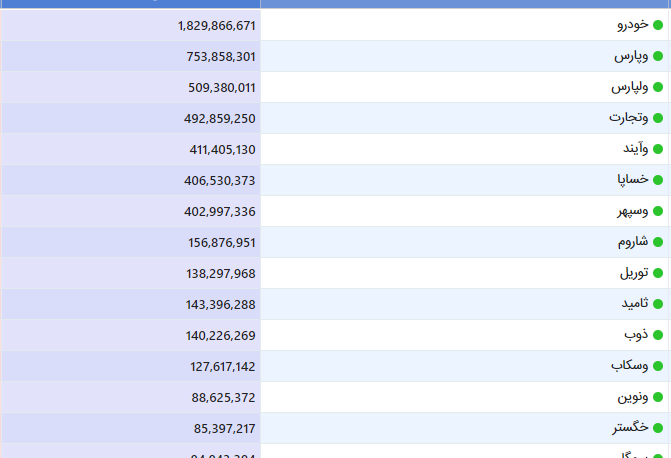Select the توریل symbol name
Image resolution: width=671 pixels, height=458 pixels.
(634, 273)
